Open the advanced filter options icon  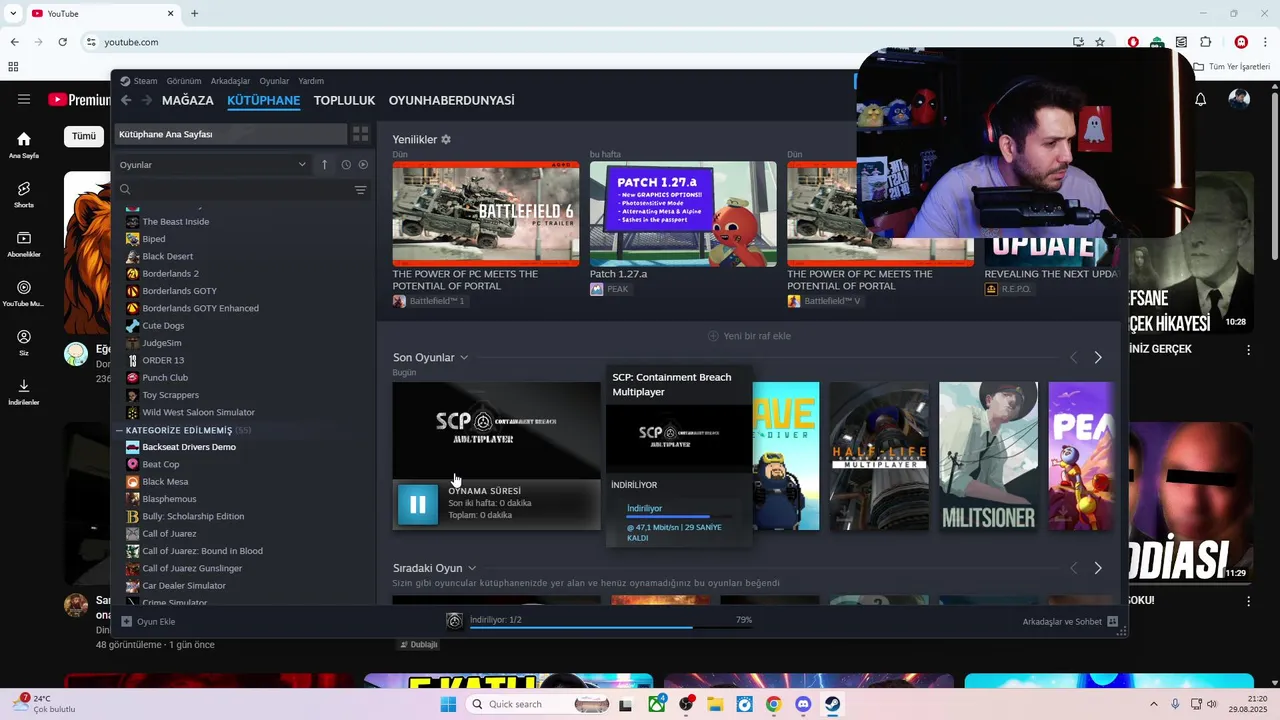click(x=361, y=190)
